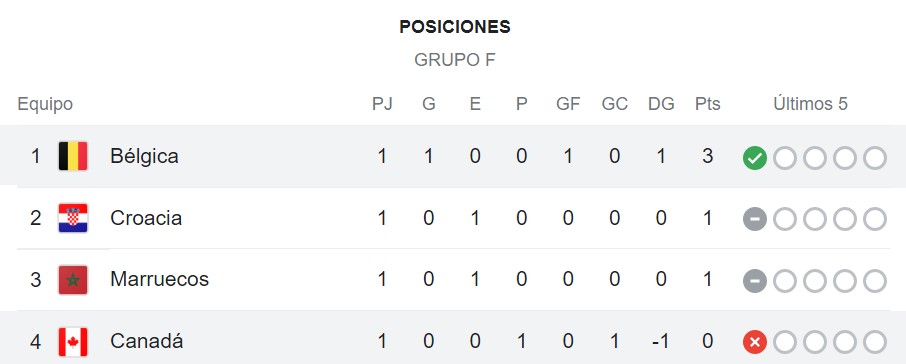Open the Croacia team link
Viewport: 906px width, 364px height.
pos(146,218)
